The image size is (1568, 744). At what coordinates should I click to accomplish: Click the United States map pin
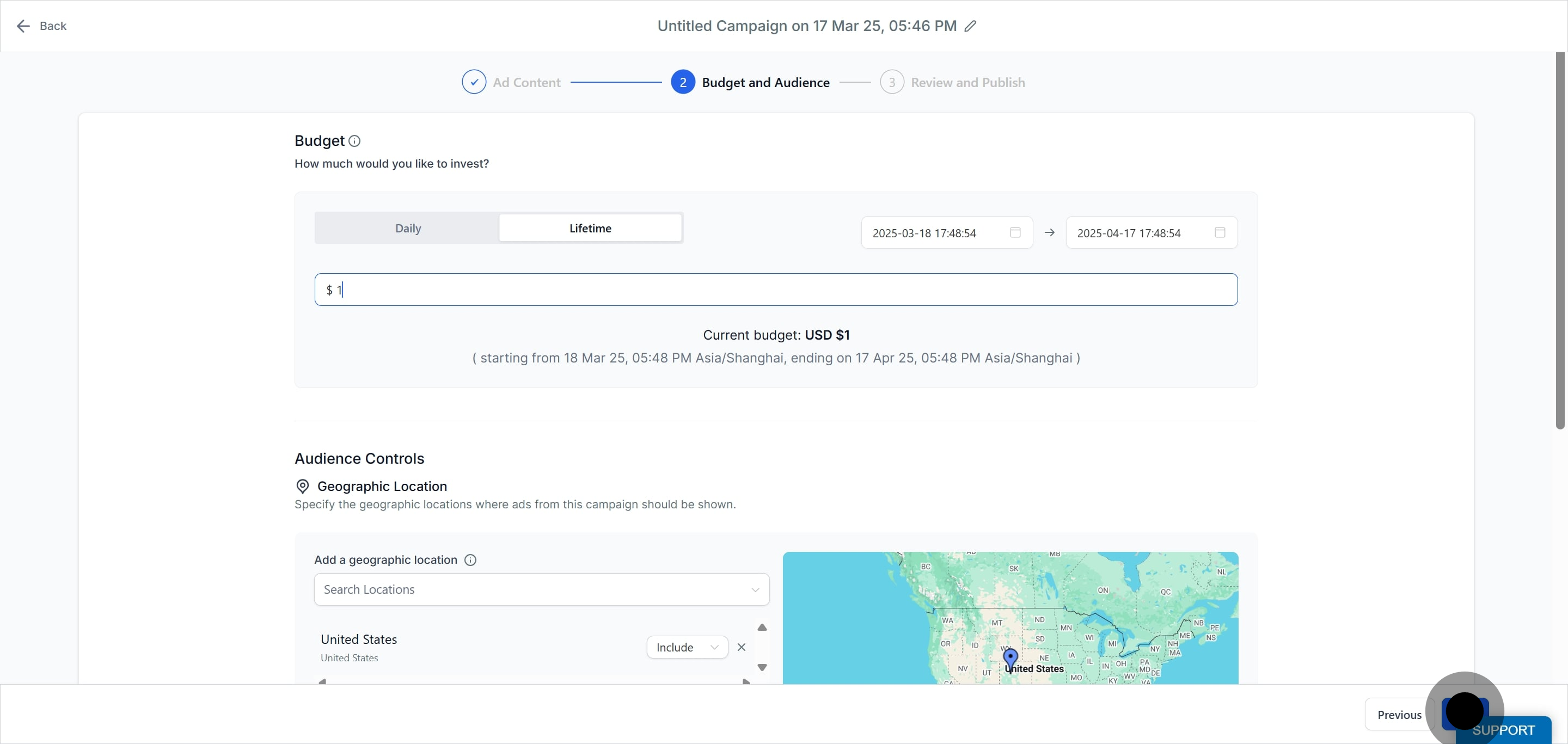[x=1010, y=658]
